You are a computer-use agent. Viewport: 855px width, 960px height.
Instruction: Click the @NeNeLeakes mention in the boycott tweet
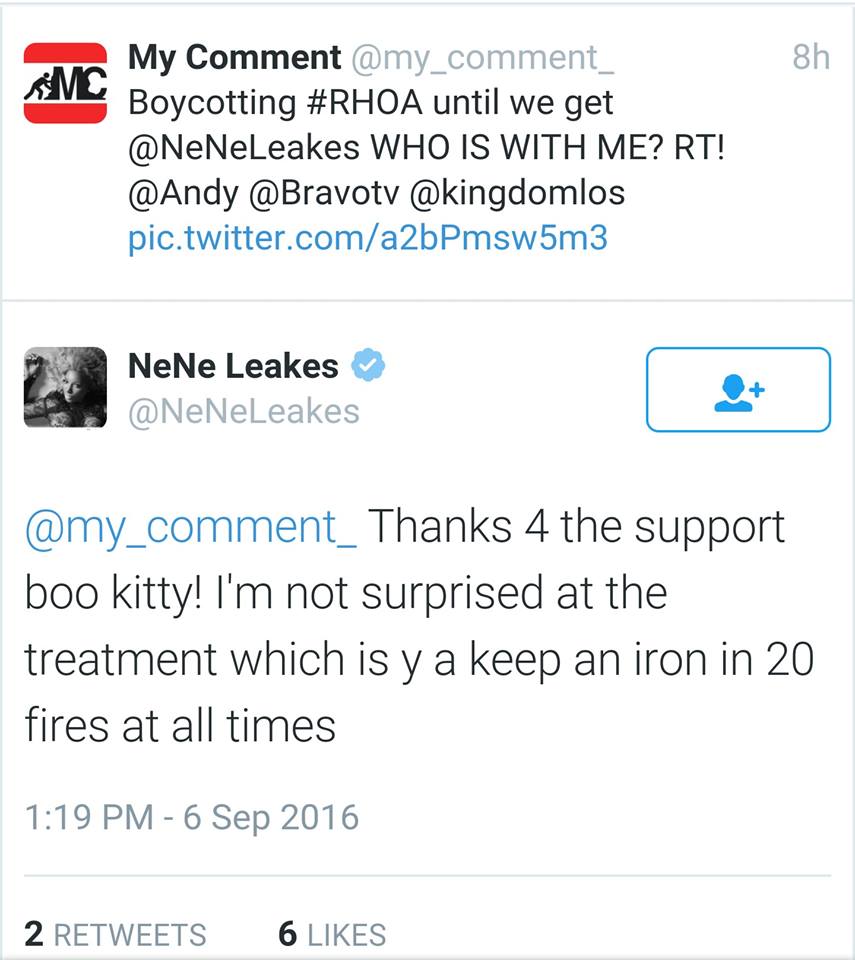(x=244, y=147)
